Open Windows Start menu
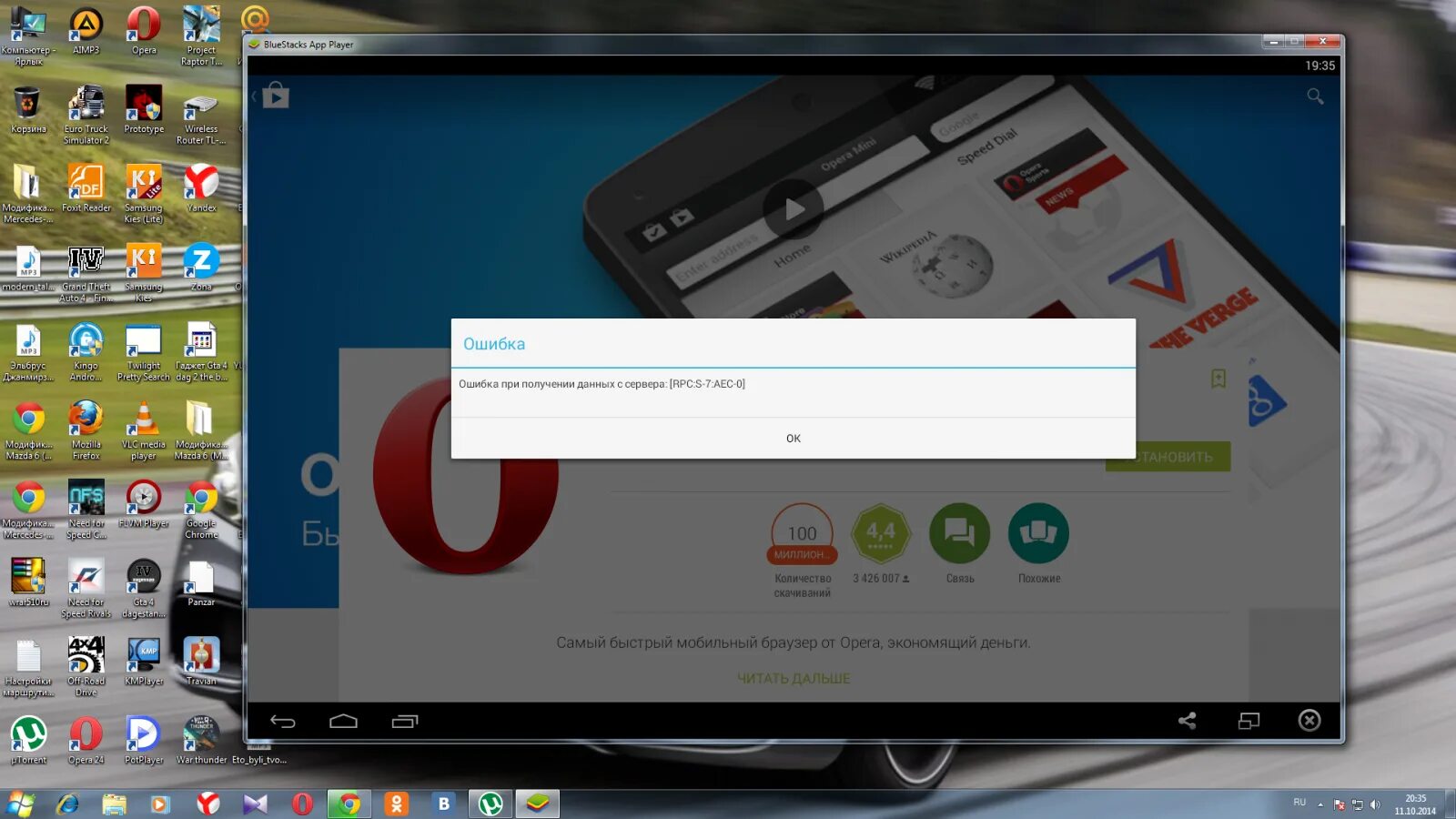1456x819 pixels. click(x=21, y=804)
